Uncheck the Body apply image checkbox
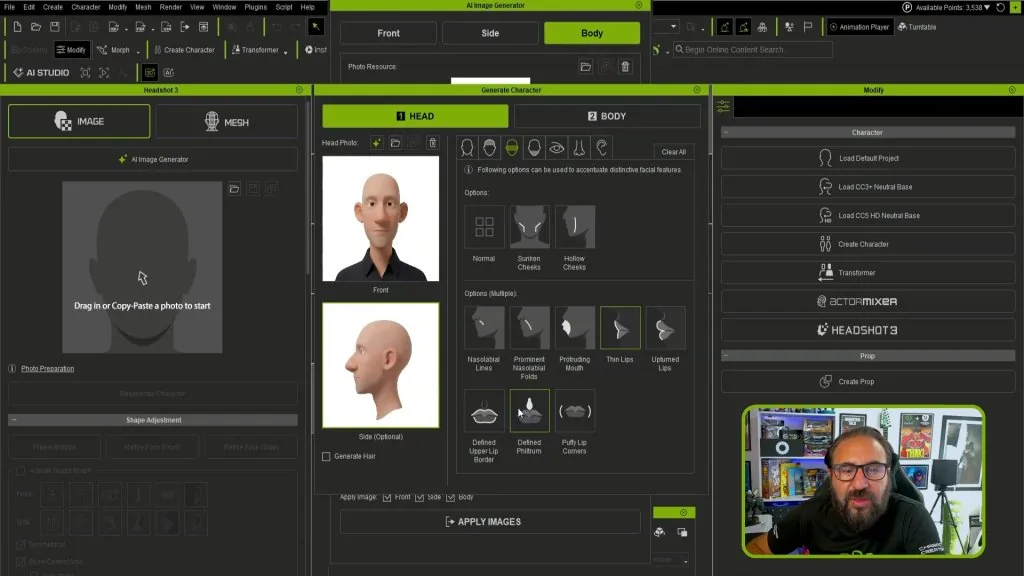Screen dimensions: 1024x576 [x=451, y=498]
